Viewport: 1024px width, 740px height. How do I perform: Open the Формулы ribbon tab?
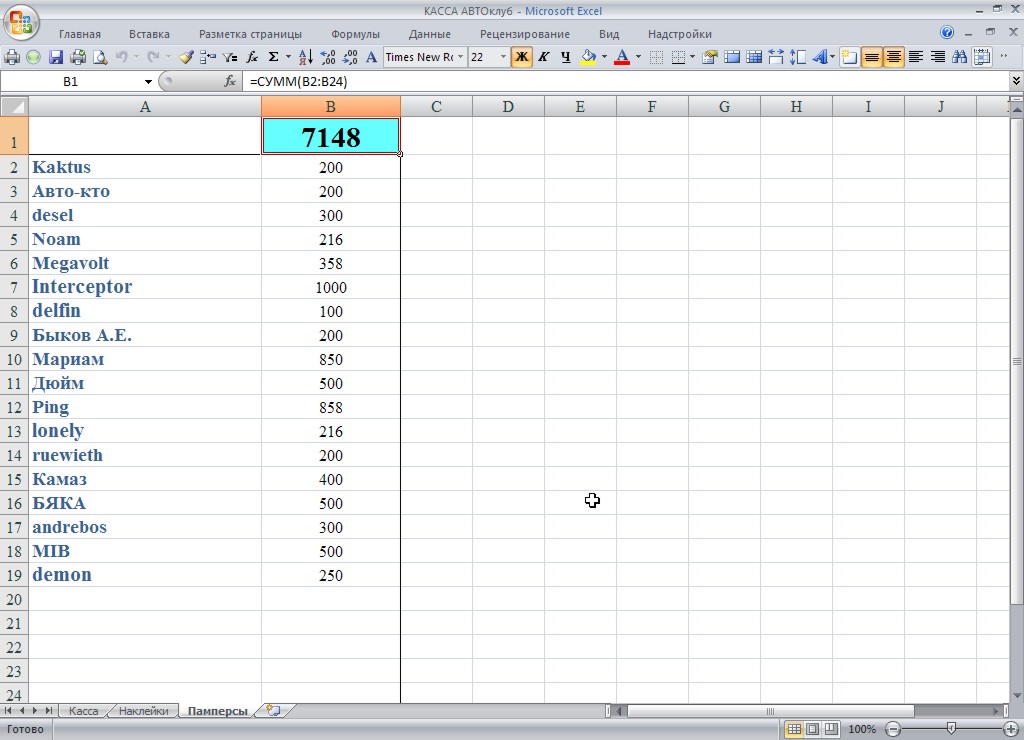355,34
